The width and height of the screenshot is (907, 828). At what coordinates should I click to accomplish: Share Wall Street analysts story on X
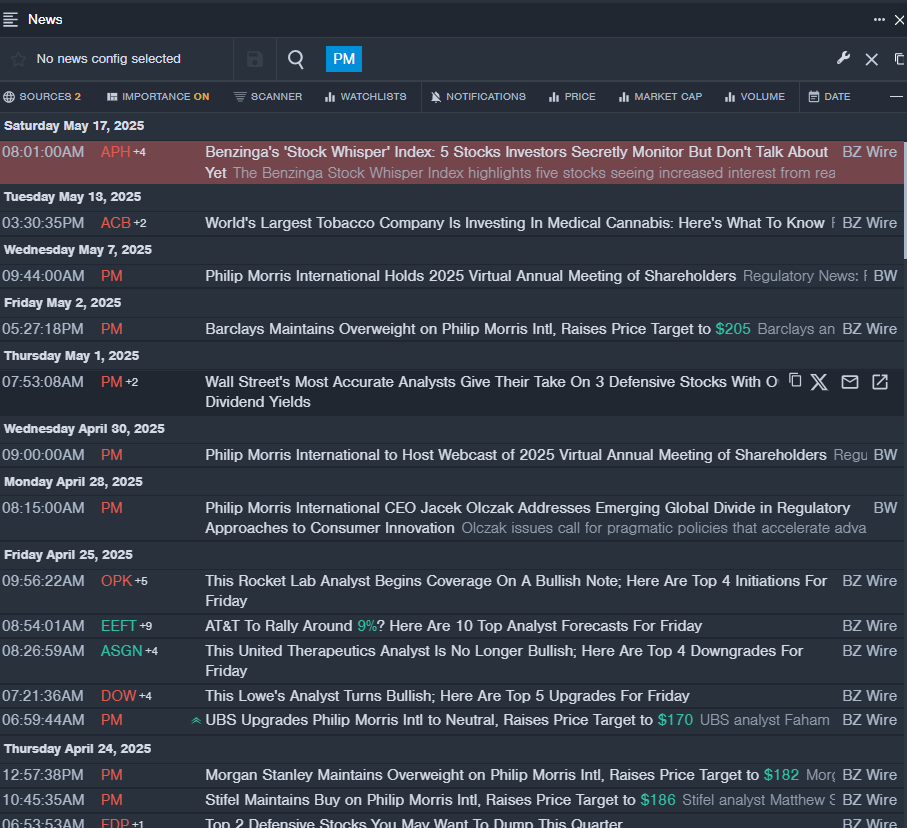tap(819, 382)
